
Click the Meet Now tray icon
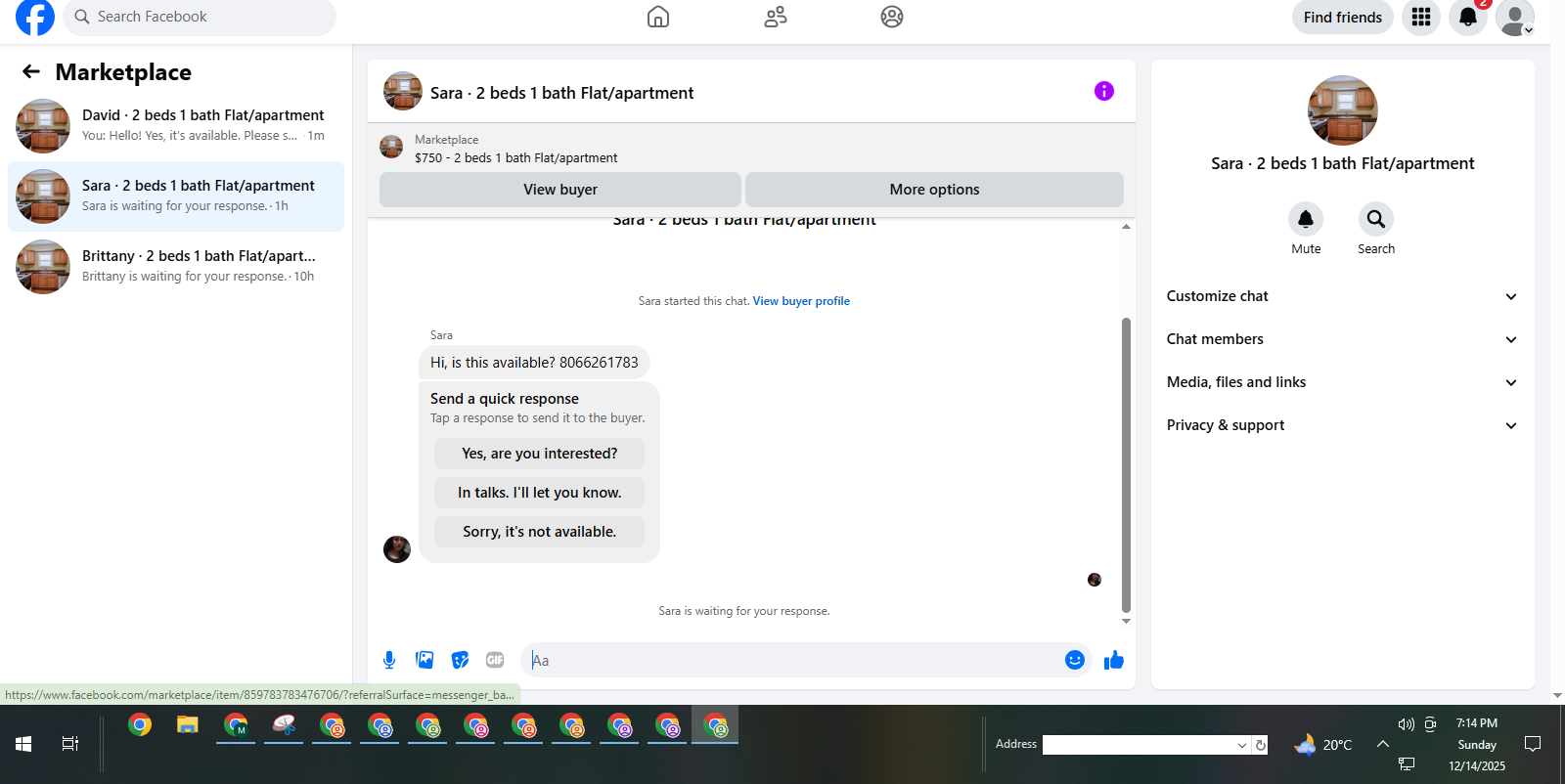point(1430,724)
